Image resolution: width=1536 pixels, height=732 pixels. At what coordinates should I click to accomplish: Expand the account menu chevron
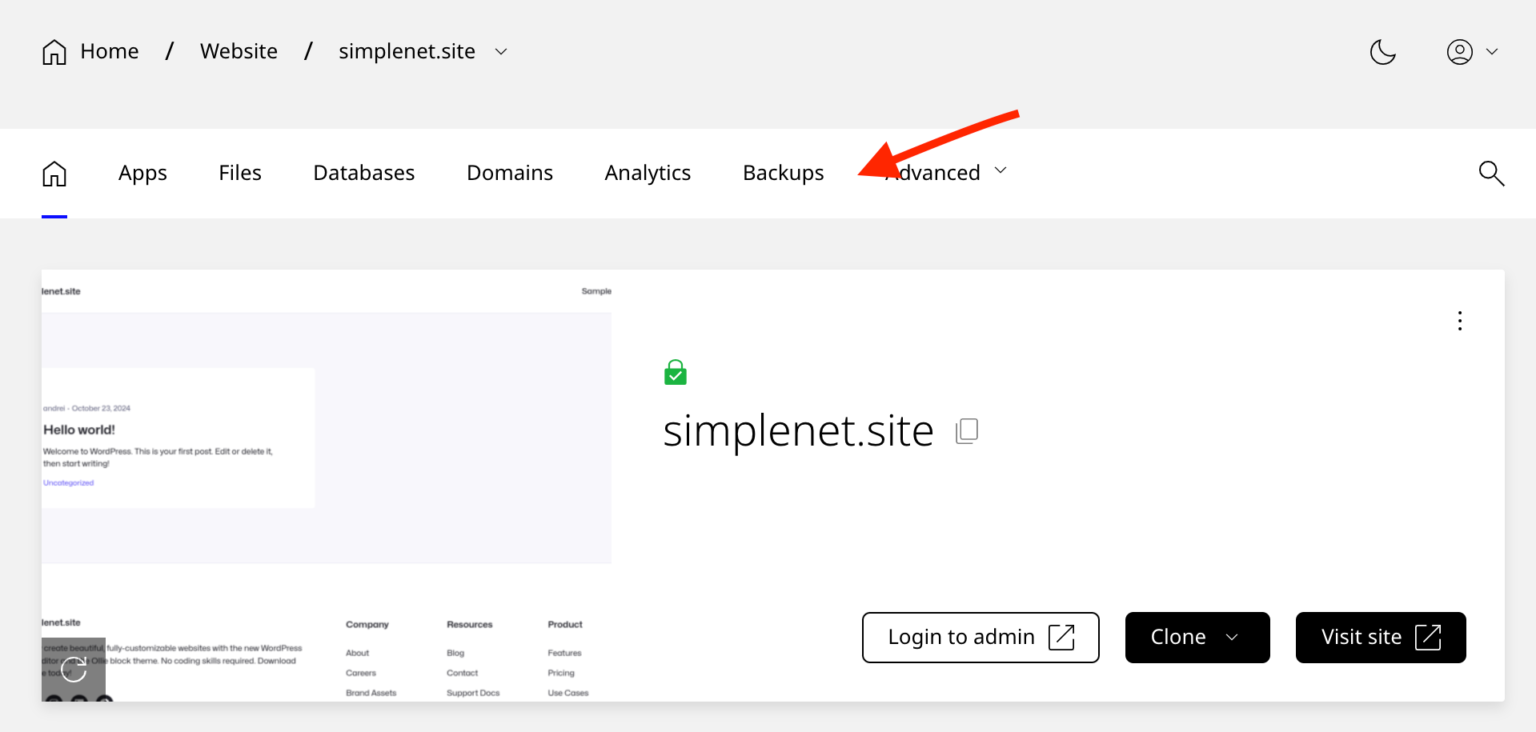coord(1490,51)
